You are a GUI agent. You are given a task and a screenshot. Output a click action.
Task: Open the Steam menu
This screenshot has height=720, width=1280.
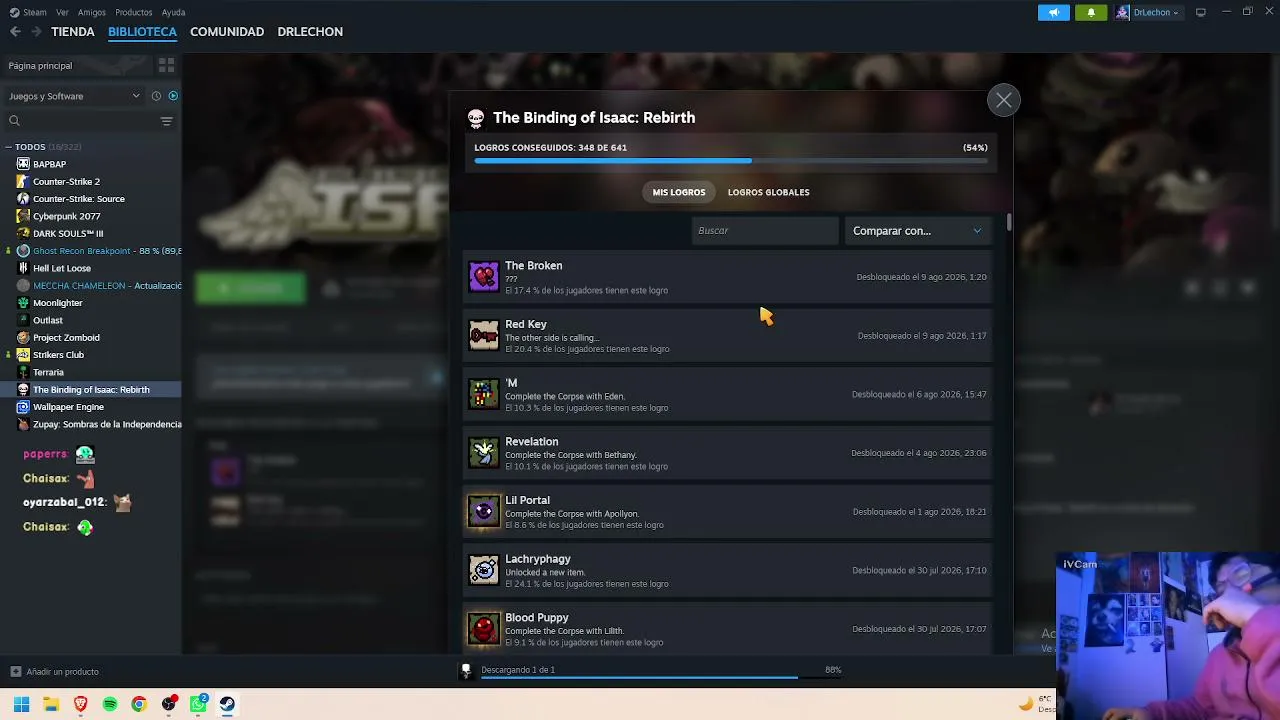(35, 13)
